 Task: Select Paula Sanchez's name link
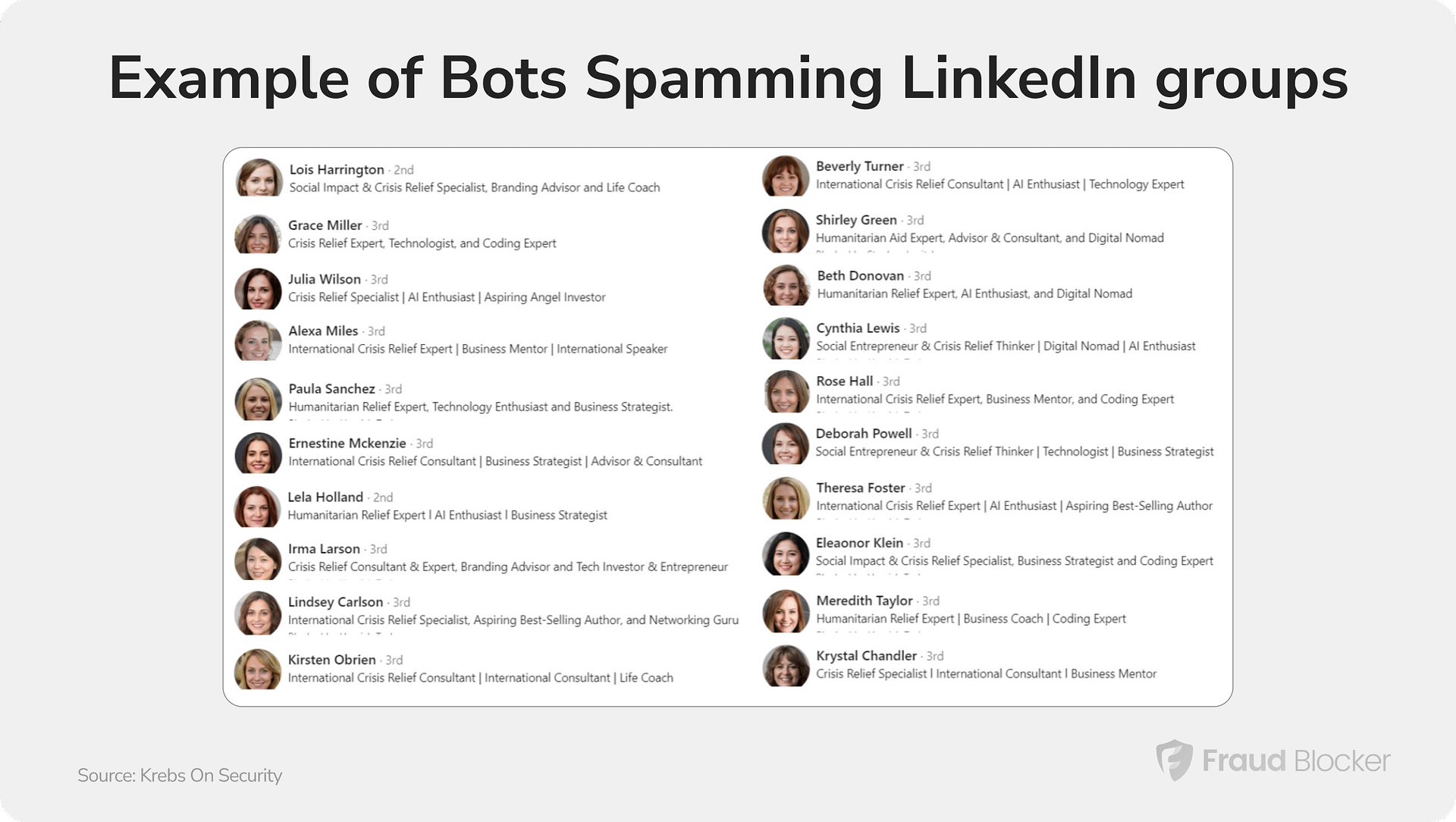pyautogui.click(x=331, y=389)
